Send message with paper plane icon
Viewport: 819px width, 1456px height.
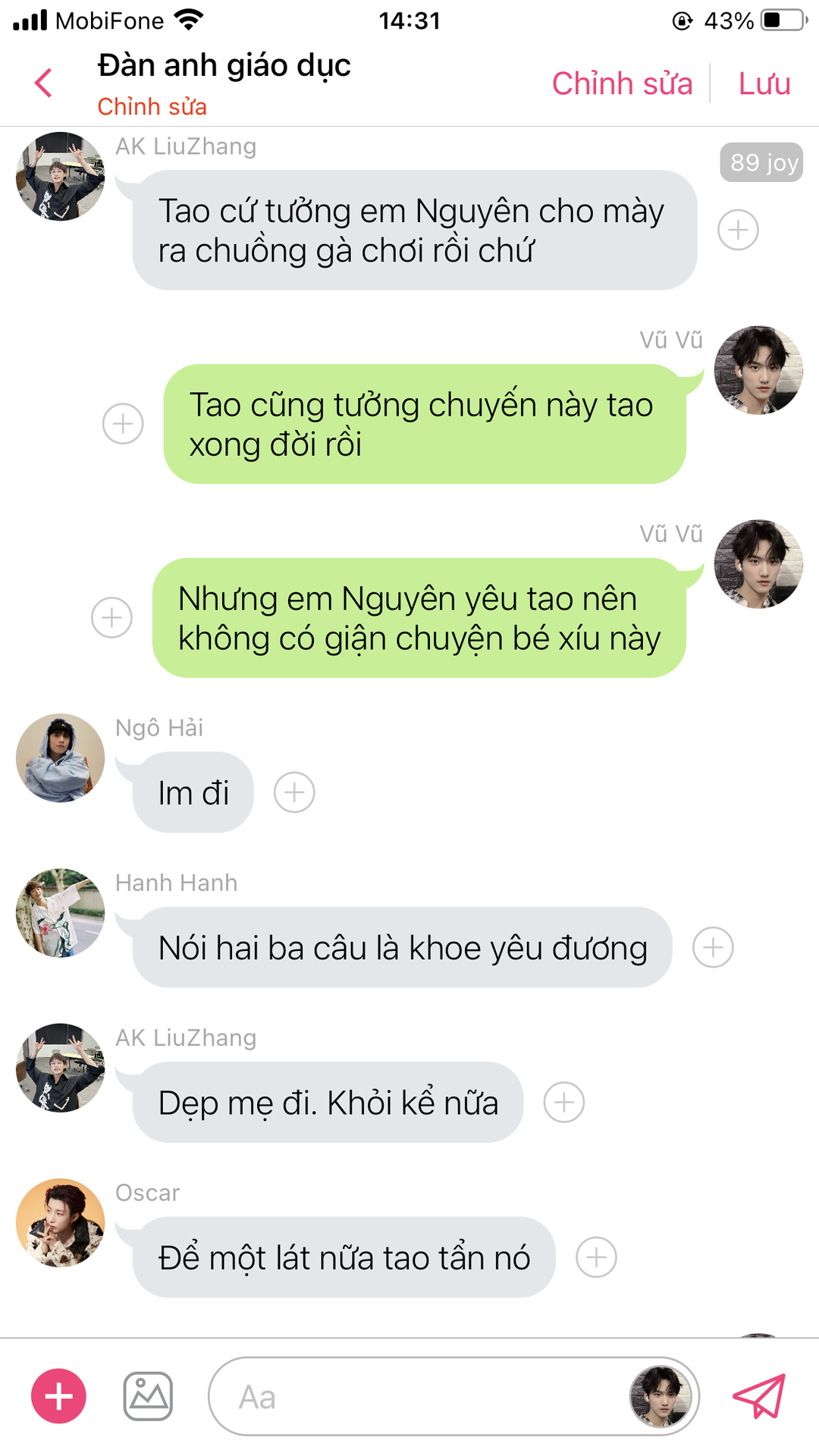(759, 1396)
